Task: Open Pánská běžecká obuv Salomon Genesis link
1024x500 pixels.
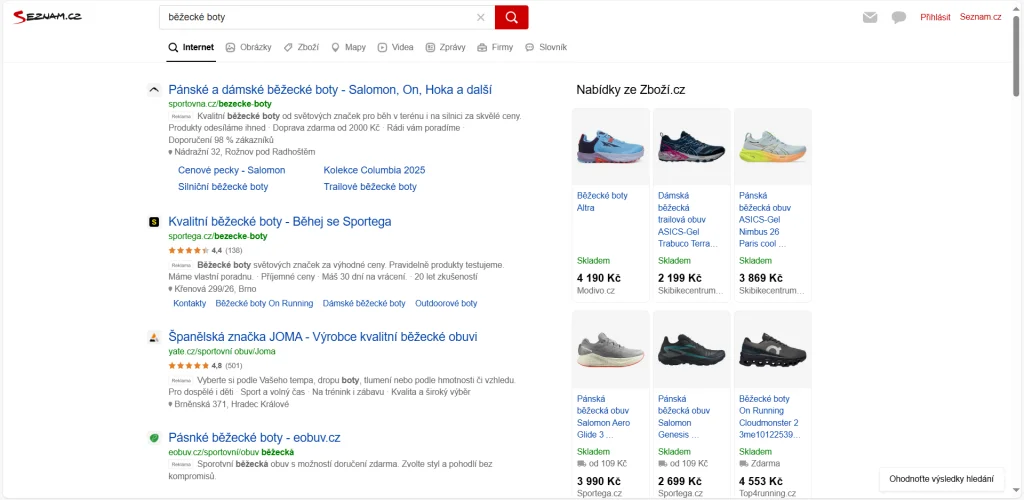Action: pos(684,416)
